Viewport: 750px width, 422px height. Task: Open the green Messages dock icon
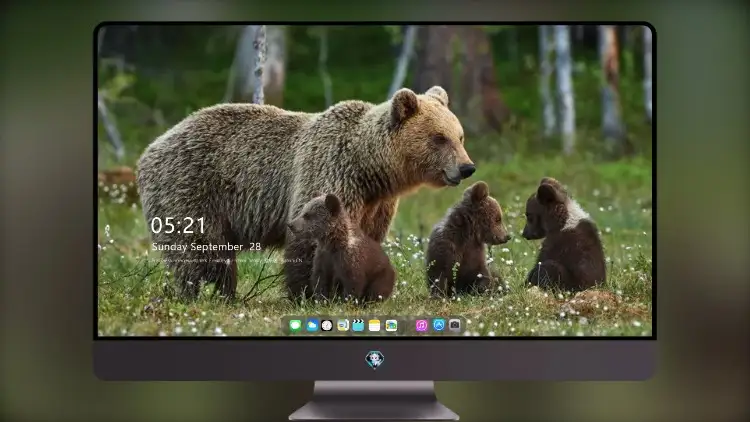[296, 325]
